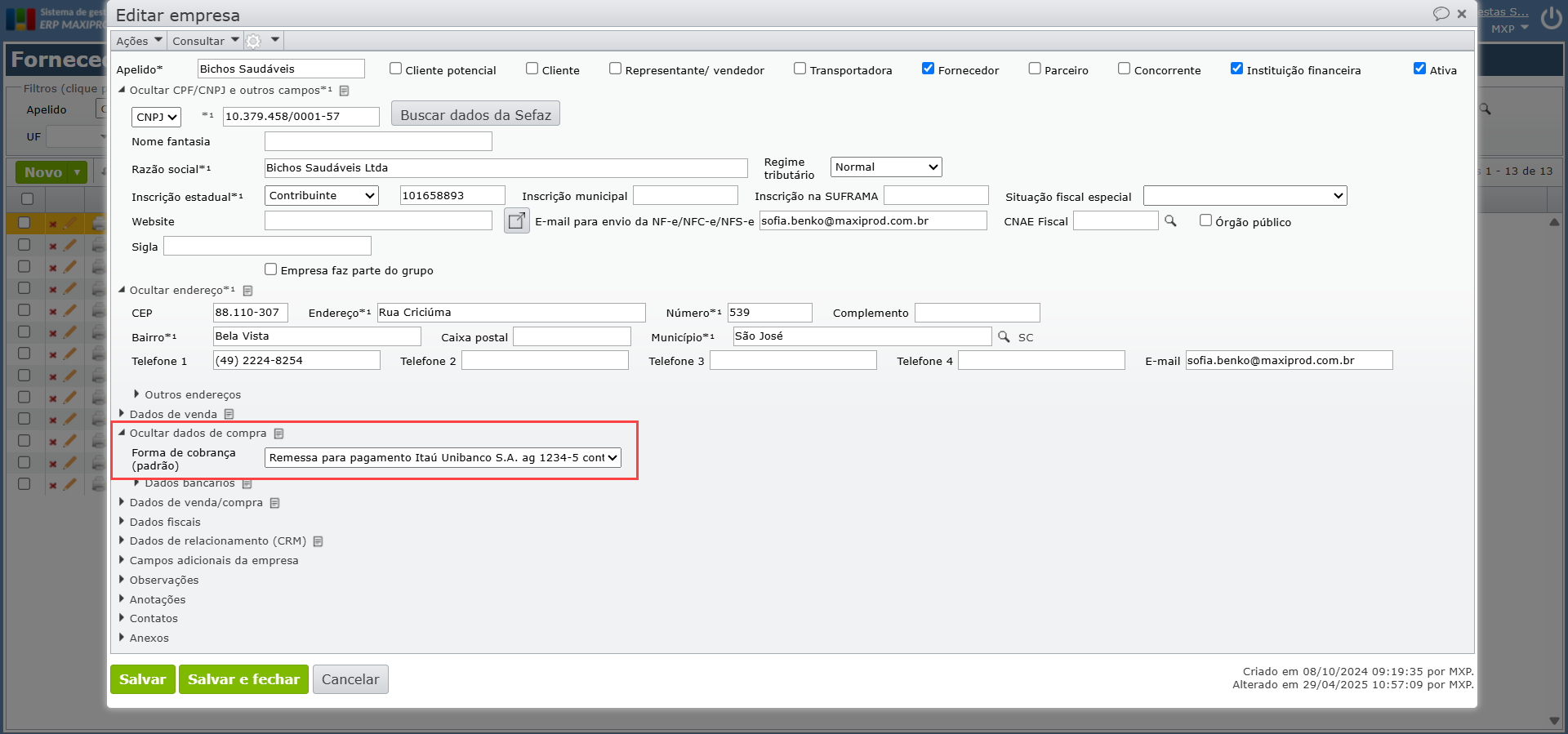Open the MXP user dropdown in header
This screenshot has width=1568, height=734.
1510,29
